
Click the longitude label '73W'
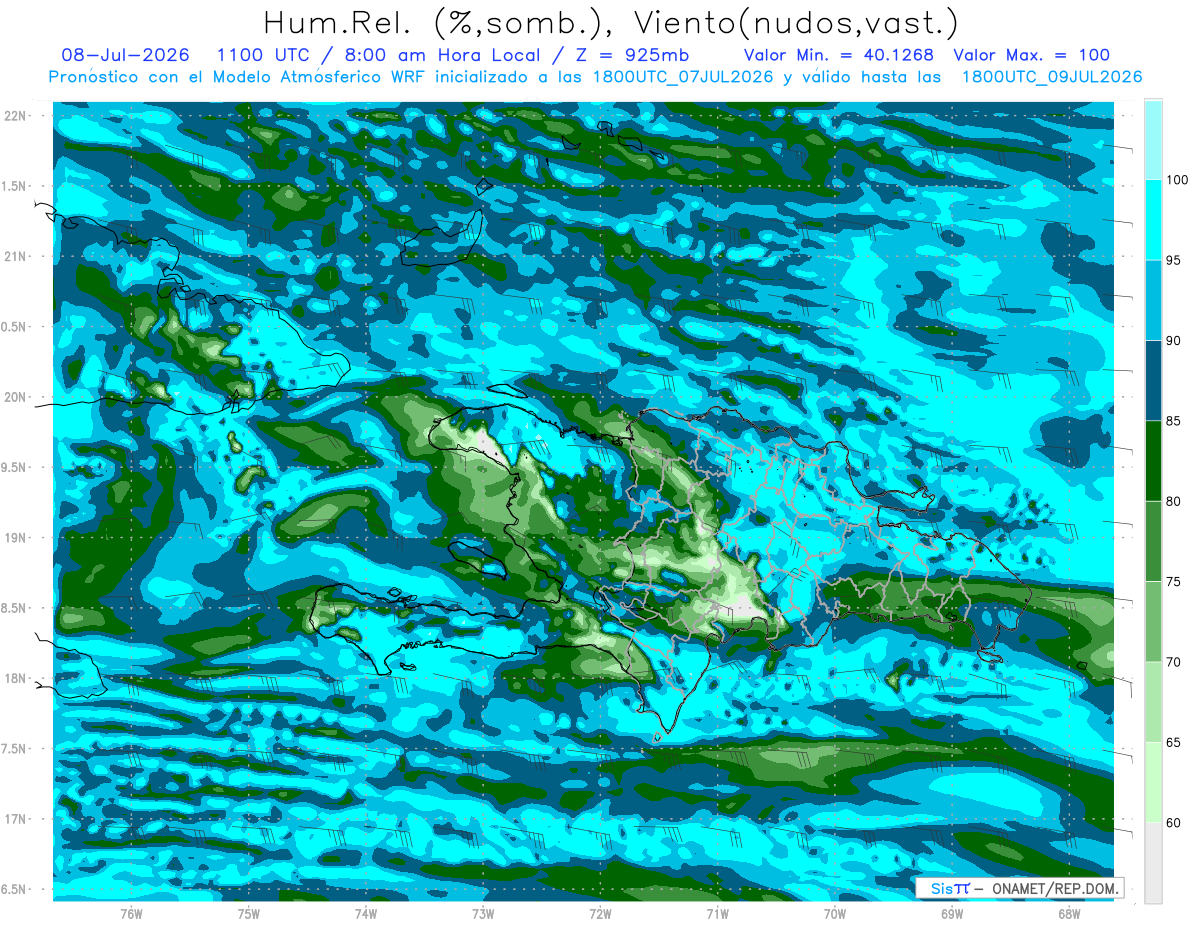click(483, 913)
